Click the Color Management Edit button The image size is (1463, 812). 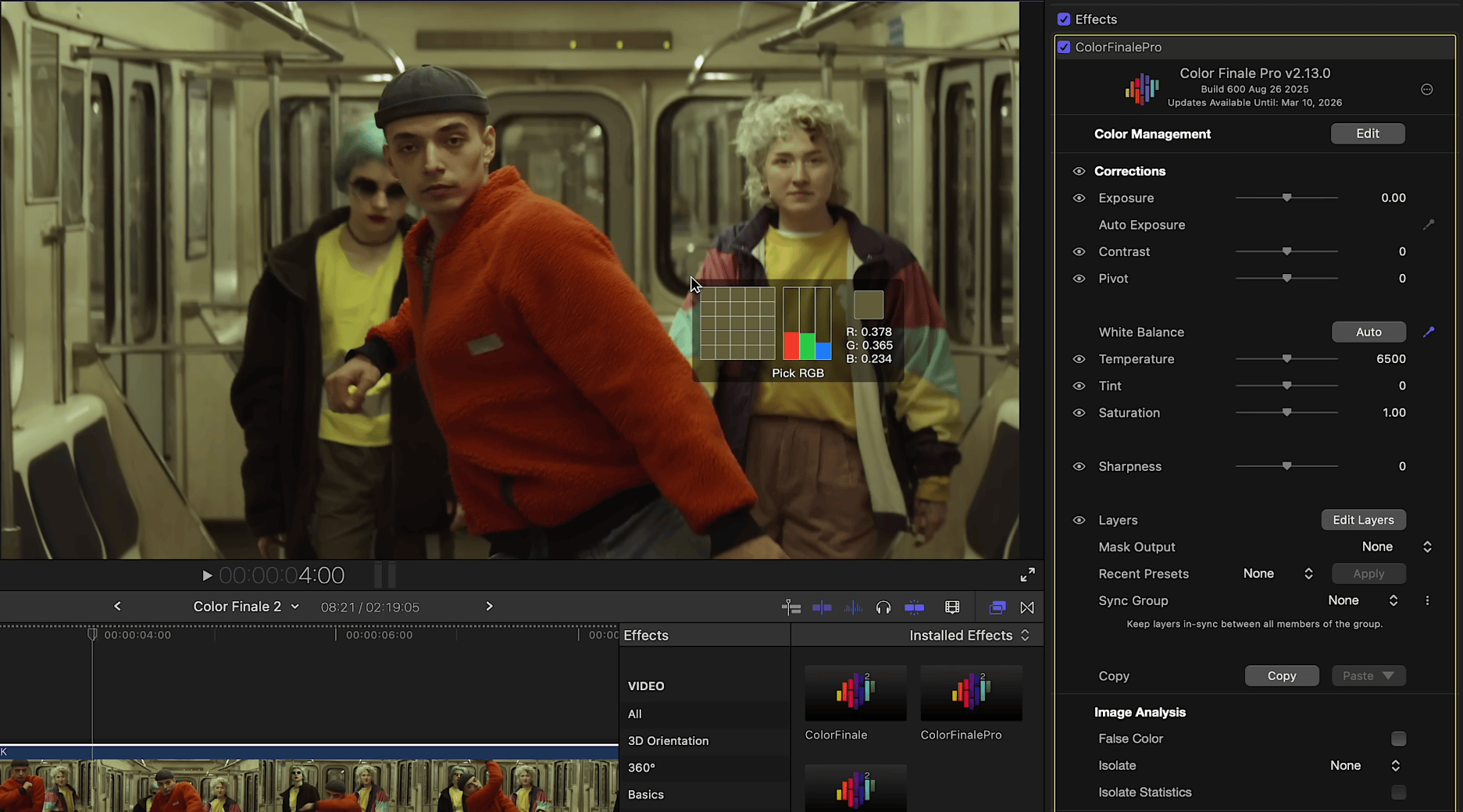1367,134
